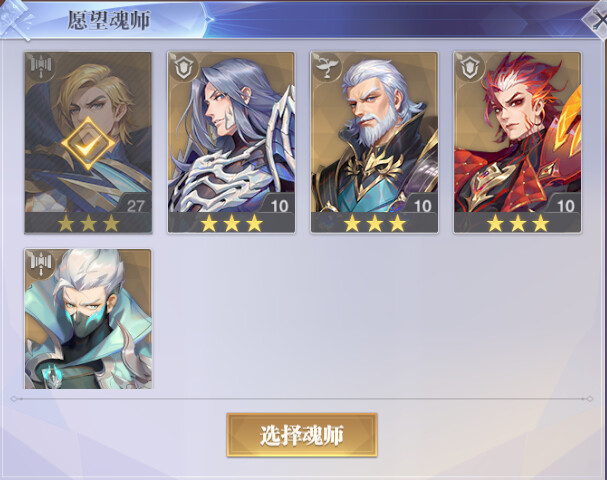Close the 愿望魂师 dialog
This screenshot has width=607, height=480.
tap(598, 19)
